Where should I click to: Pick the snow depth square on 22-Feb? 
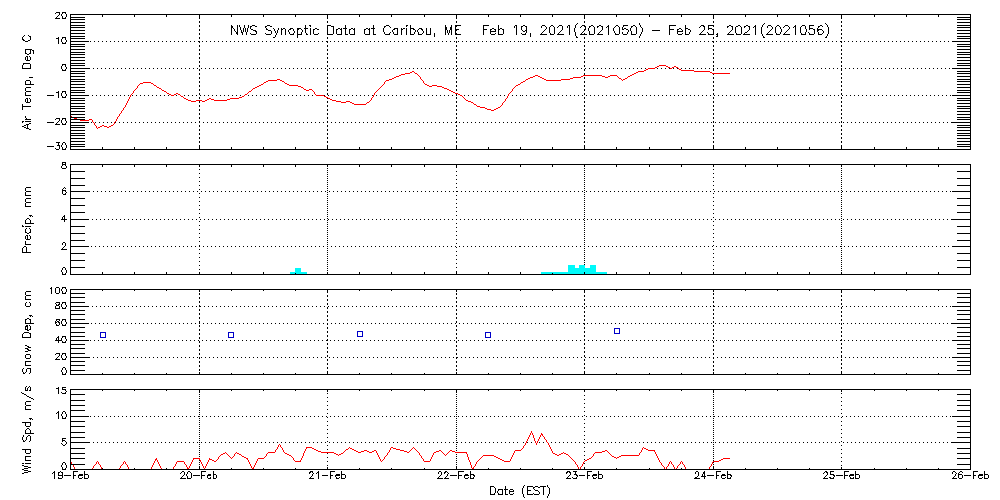click(x=488, y=335)
